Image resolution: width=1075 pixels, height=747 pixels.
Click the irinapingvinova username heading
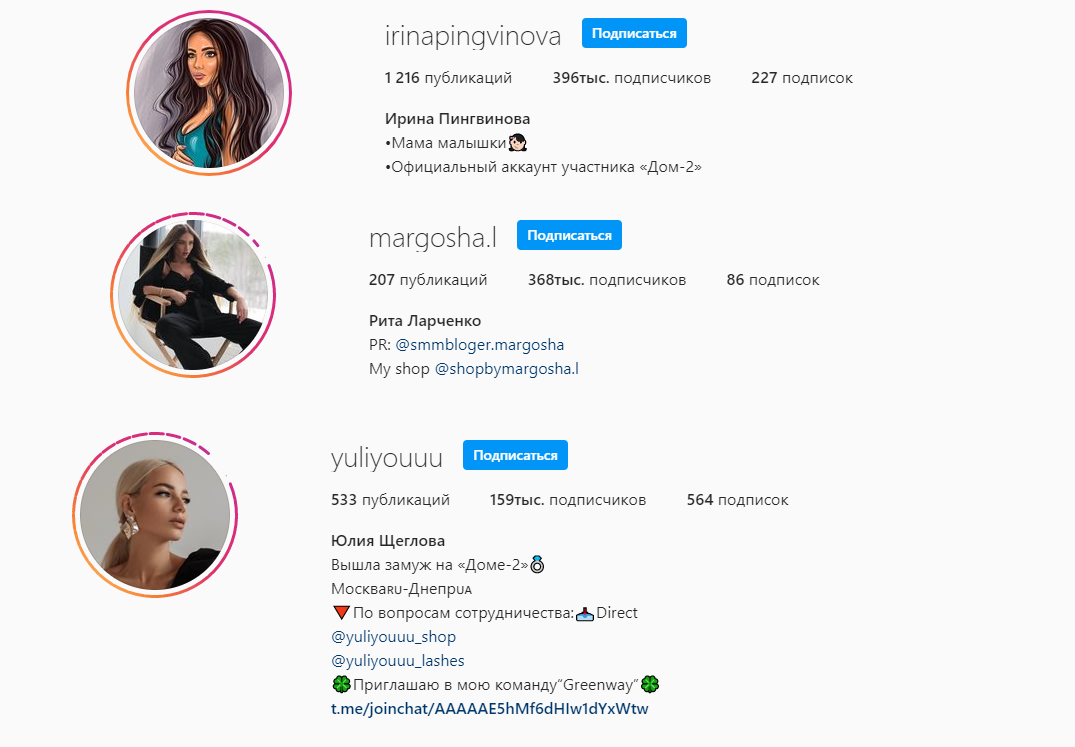point(473,36)
